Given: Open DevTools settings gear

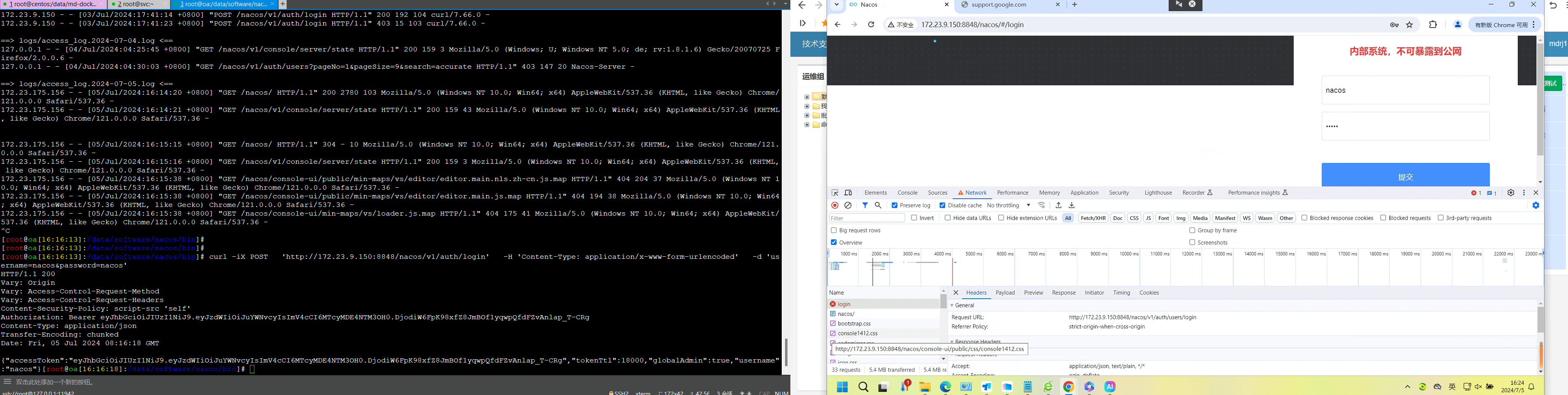Looking at the screenshot, I should [1511, 193].
